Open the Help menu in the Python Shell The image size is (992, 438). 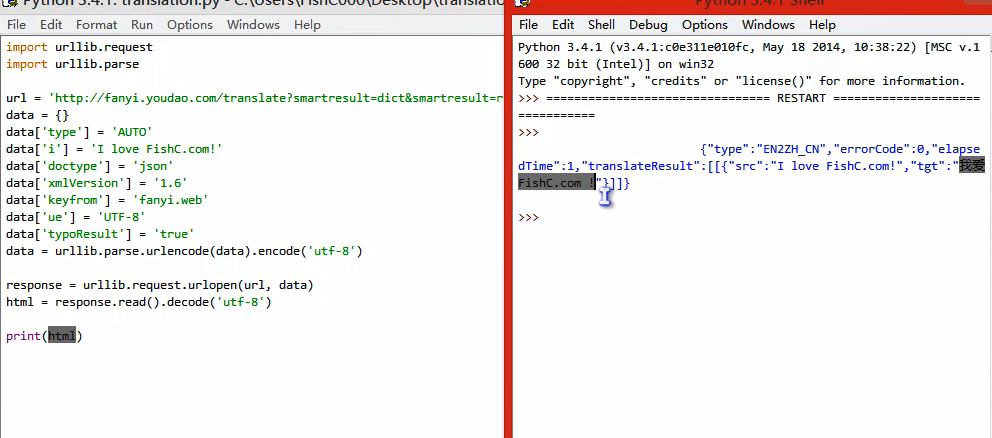coord(822,25)
